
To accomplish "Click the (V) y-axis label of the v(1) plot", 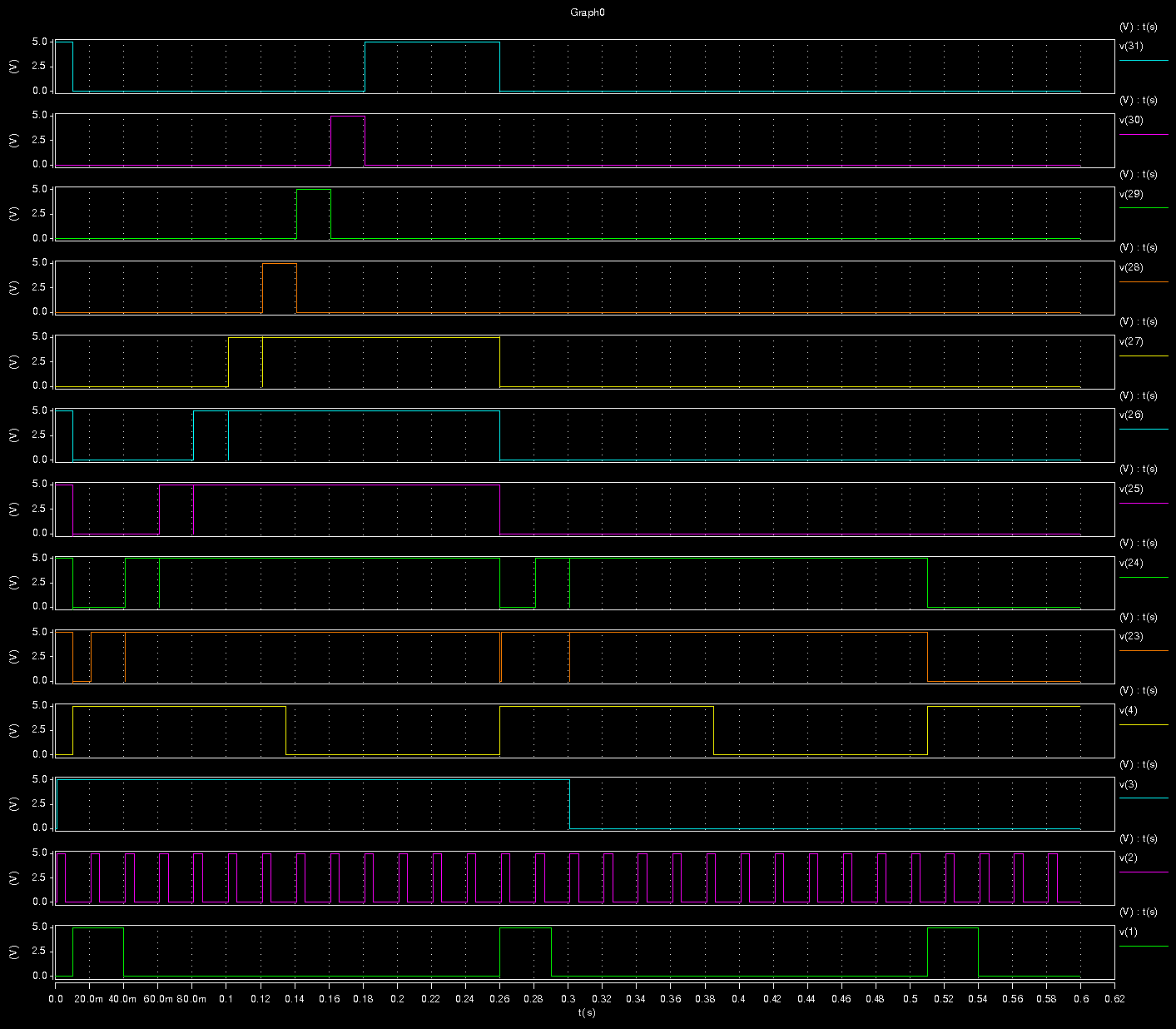I will 13,952.
